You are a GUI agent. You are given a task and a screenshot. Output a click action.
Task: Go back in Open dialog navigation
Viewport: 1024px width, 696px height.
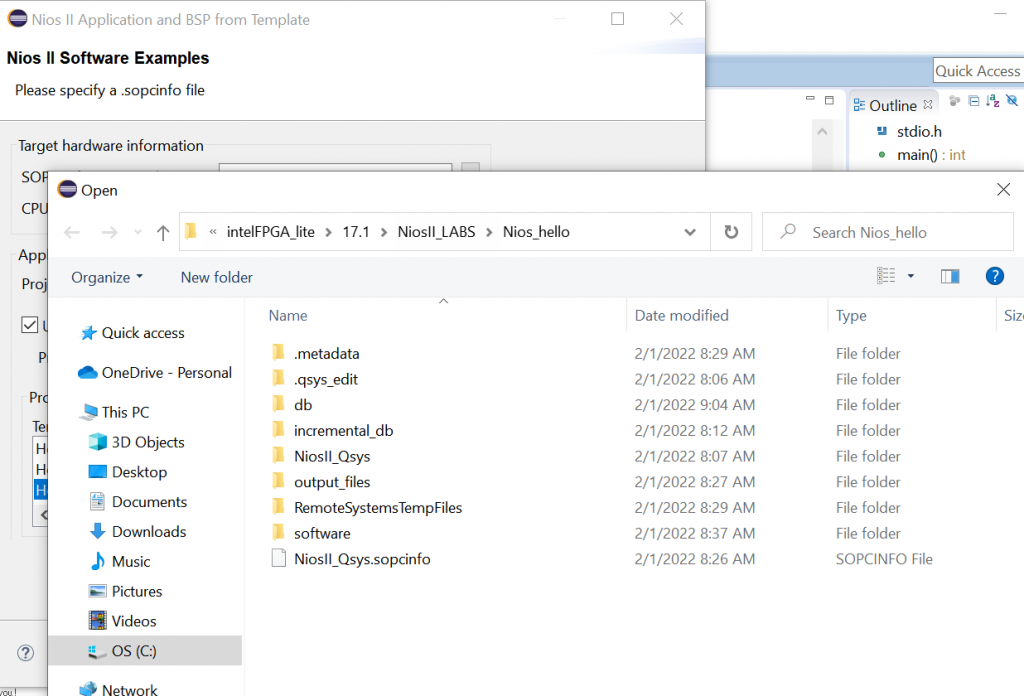pos(72,232)
